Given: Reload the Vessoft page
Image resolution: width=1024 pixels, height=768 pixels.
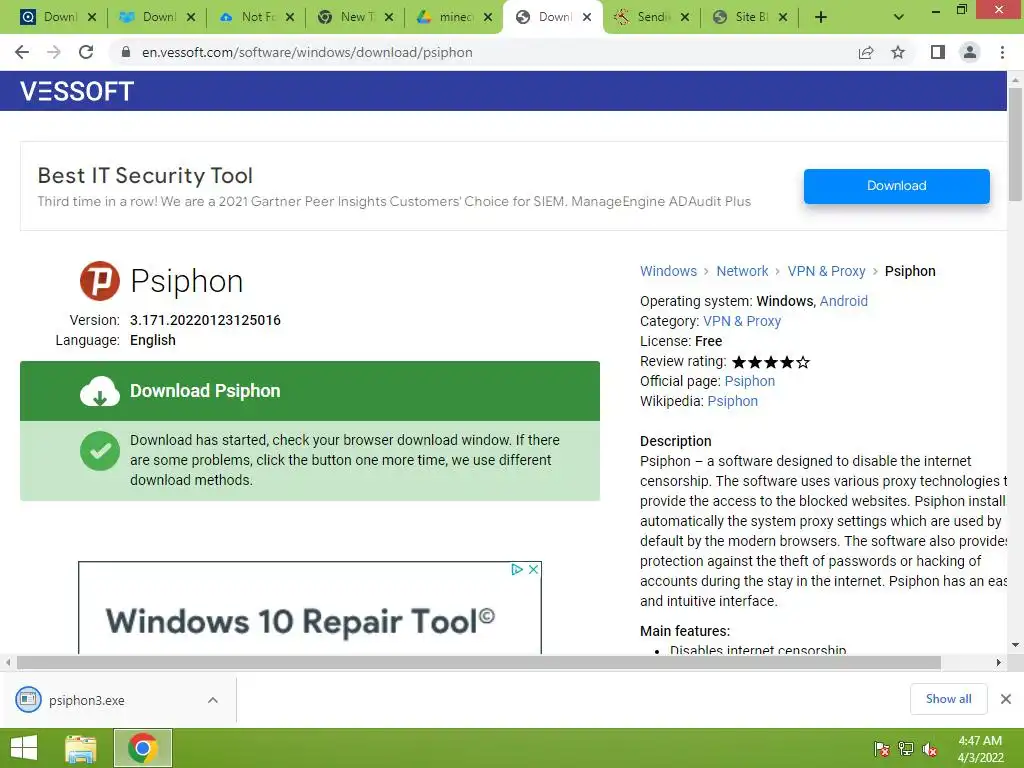Looking at the screenshot, I should click(x=86, y=52).
